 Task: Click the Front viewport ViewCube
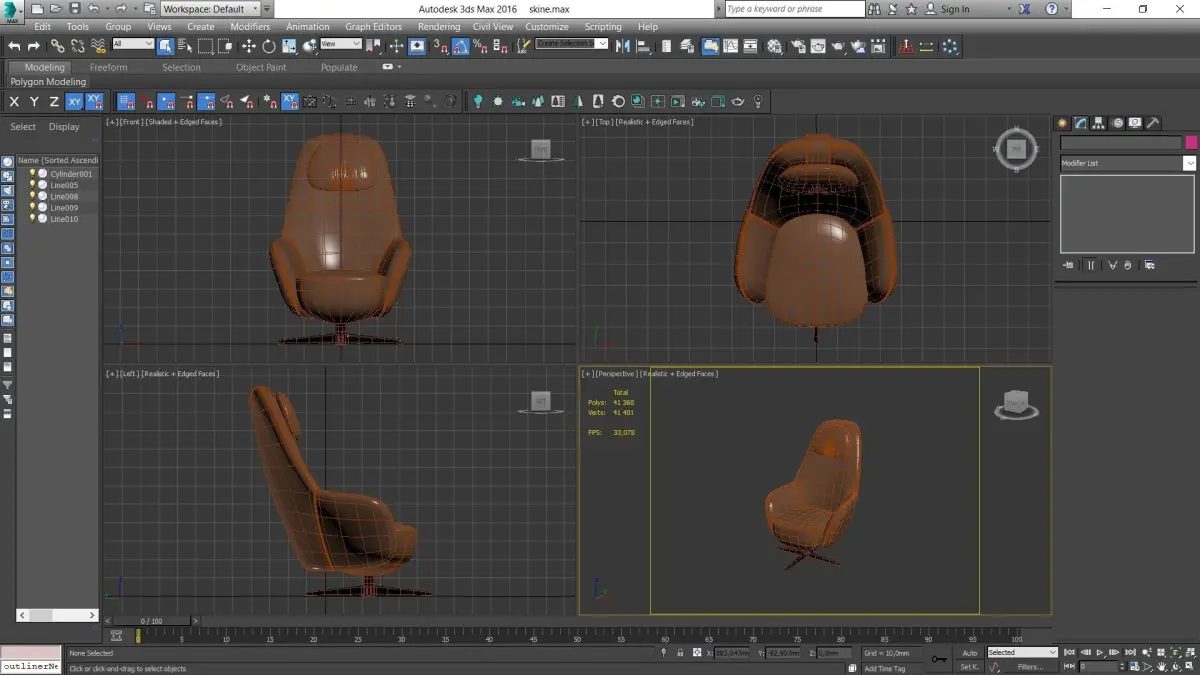tap(540, 150)
